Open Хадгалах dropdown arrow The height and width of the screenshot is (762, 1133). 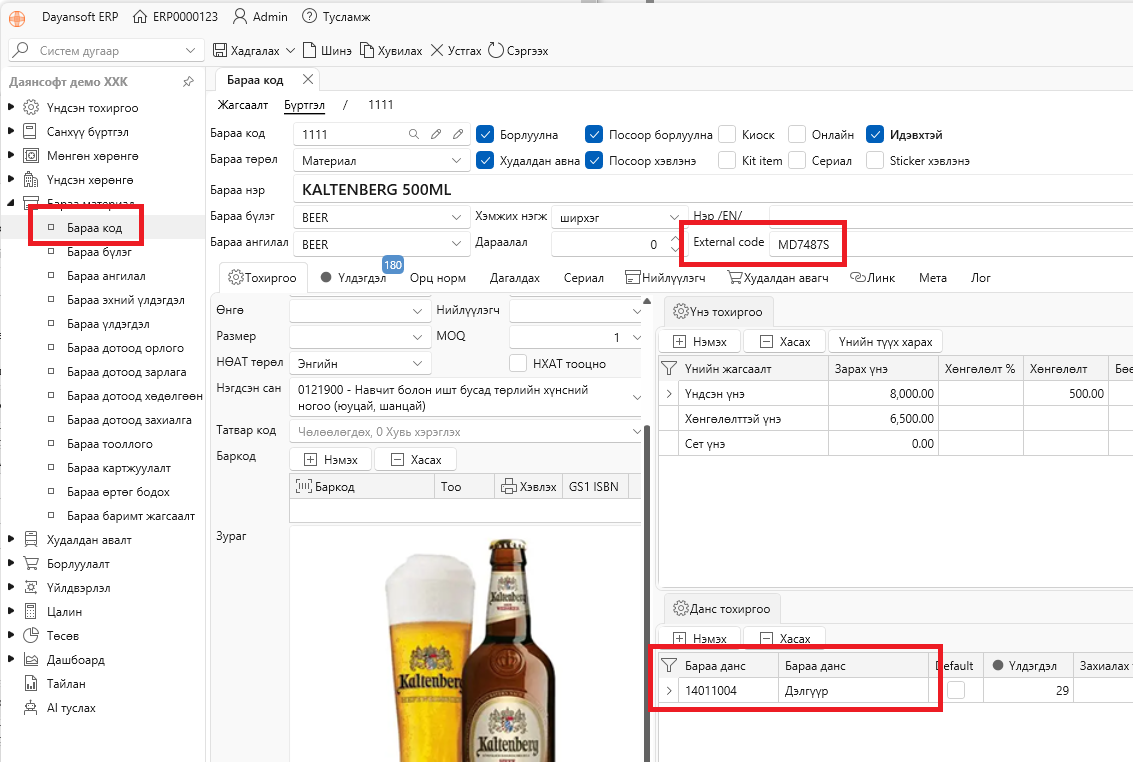click(290, 51)
